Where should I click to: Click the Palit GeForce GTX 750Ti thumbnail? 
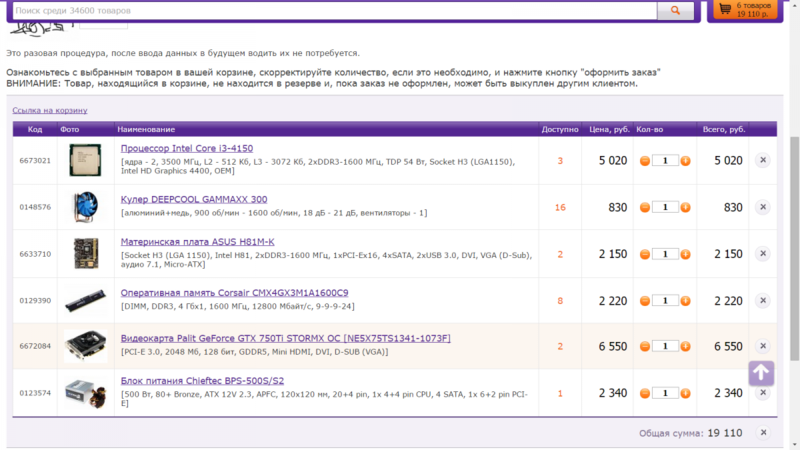point(86,347)
